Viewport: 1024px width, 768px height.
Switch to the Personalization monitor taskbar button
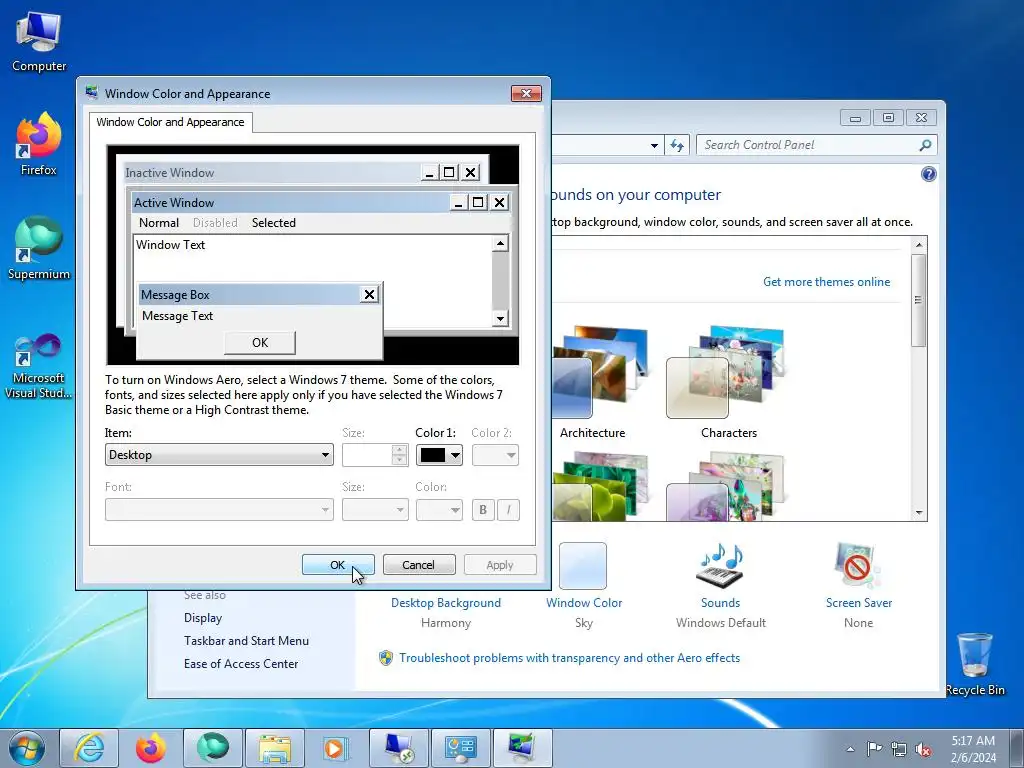pos(523,748)
